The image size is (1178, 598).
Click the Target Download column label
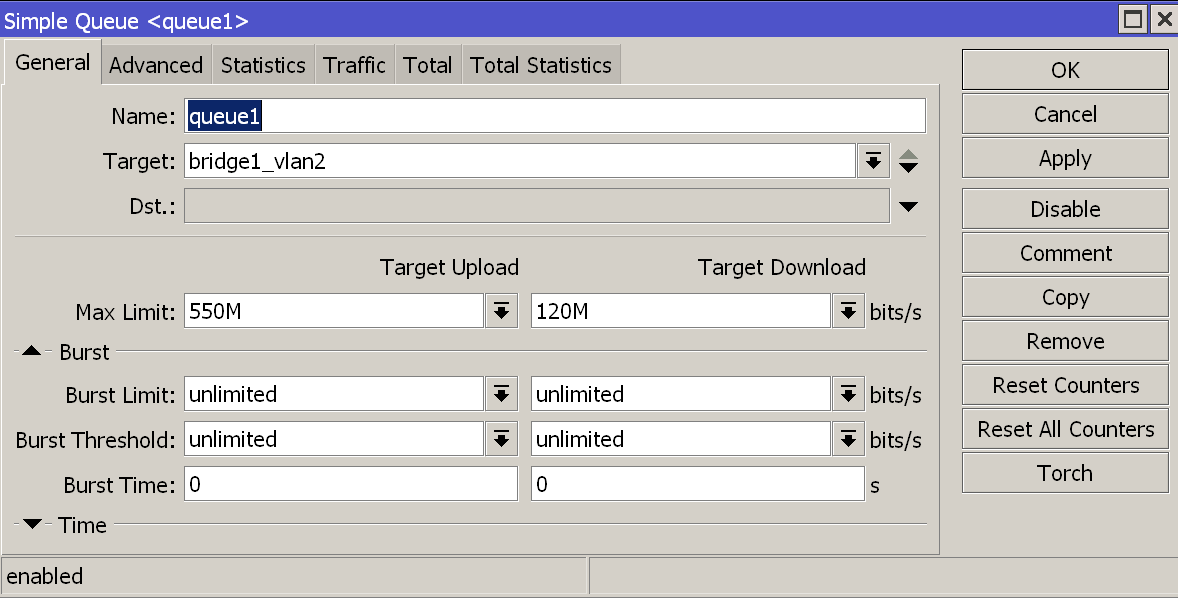(781, 267)
